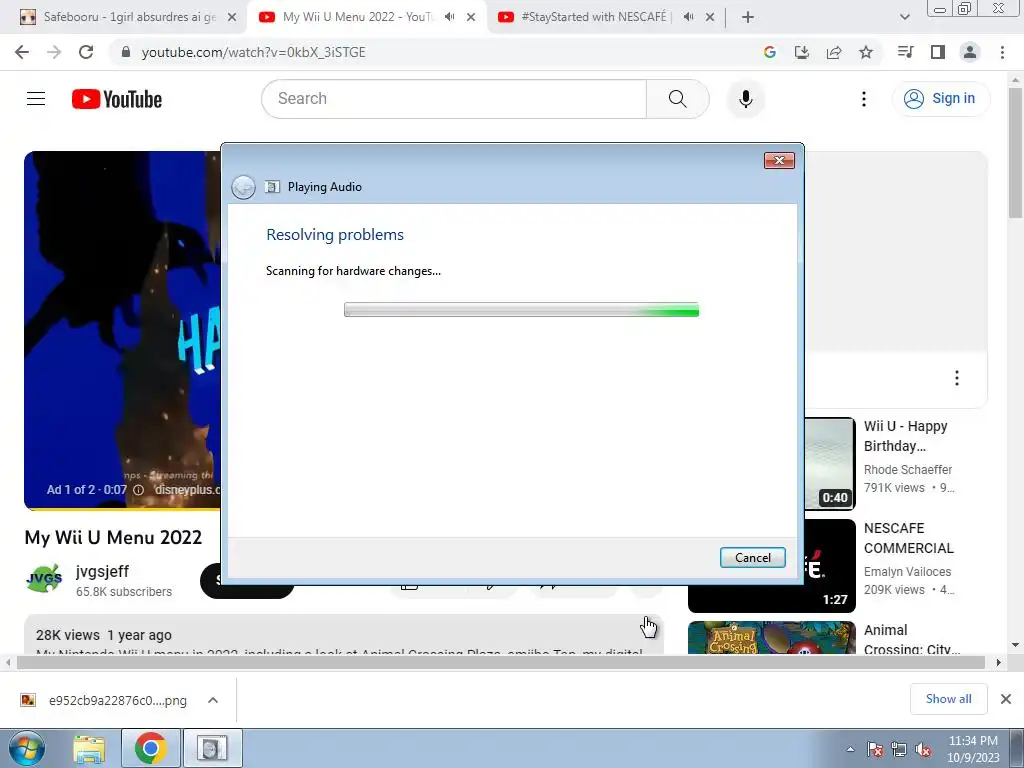Image resolution: width=1024 pixels, height=768 pixels.
Task: Open the YouTube hamburger guide menu
Action: [x=36, y=99]
